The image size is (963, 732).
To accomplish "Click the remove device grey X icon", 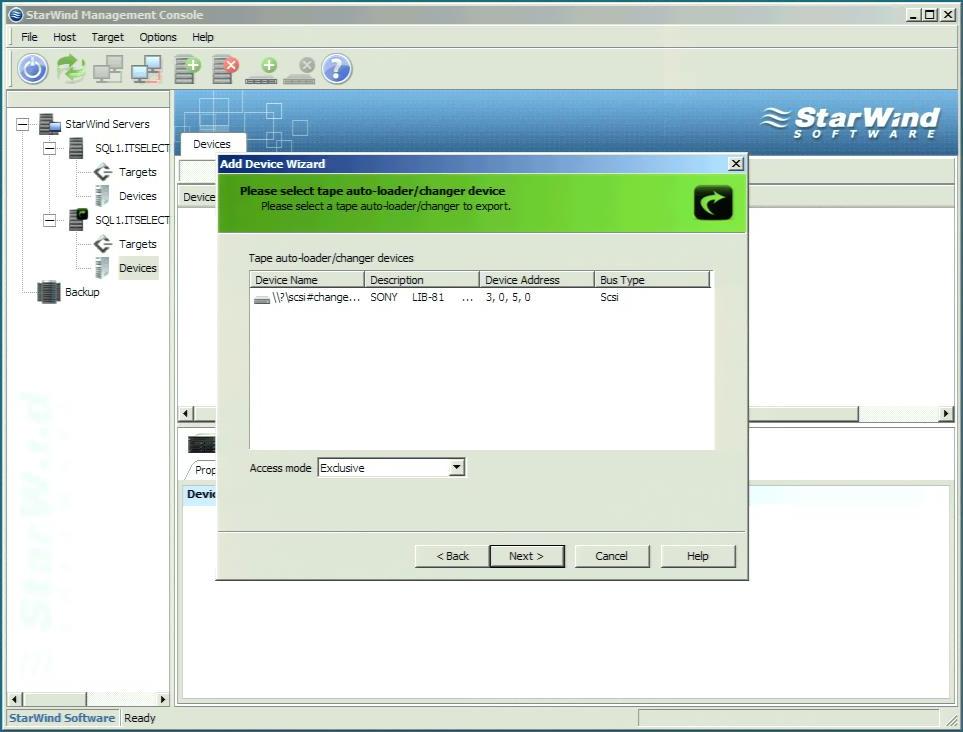I will click(300, 70).
